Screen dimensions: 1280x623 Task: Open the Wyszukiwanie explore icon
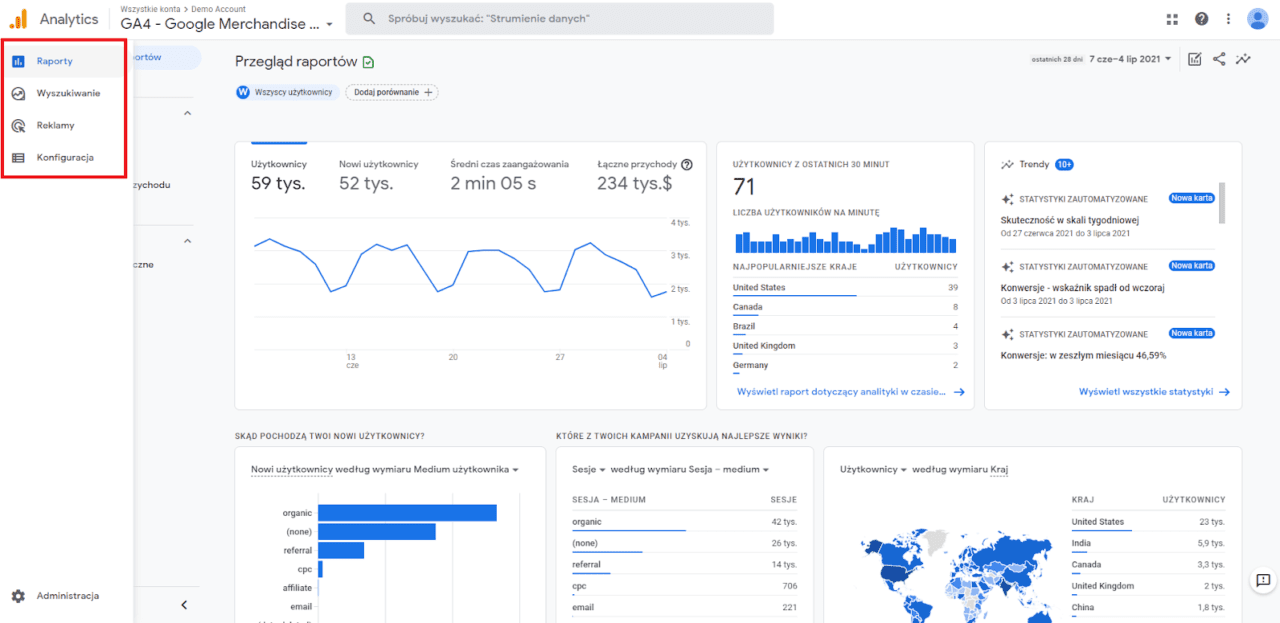click(x=18, y=93)
